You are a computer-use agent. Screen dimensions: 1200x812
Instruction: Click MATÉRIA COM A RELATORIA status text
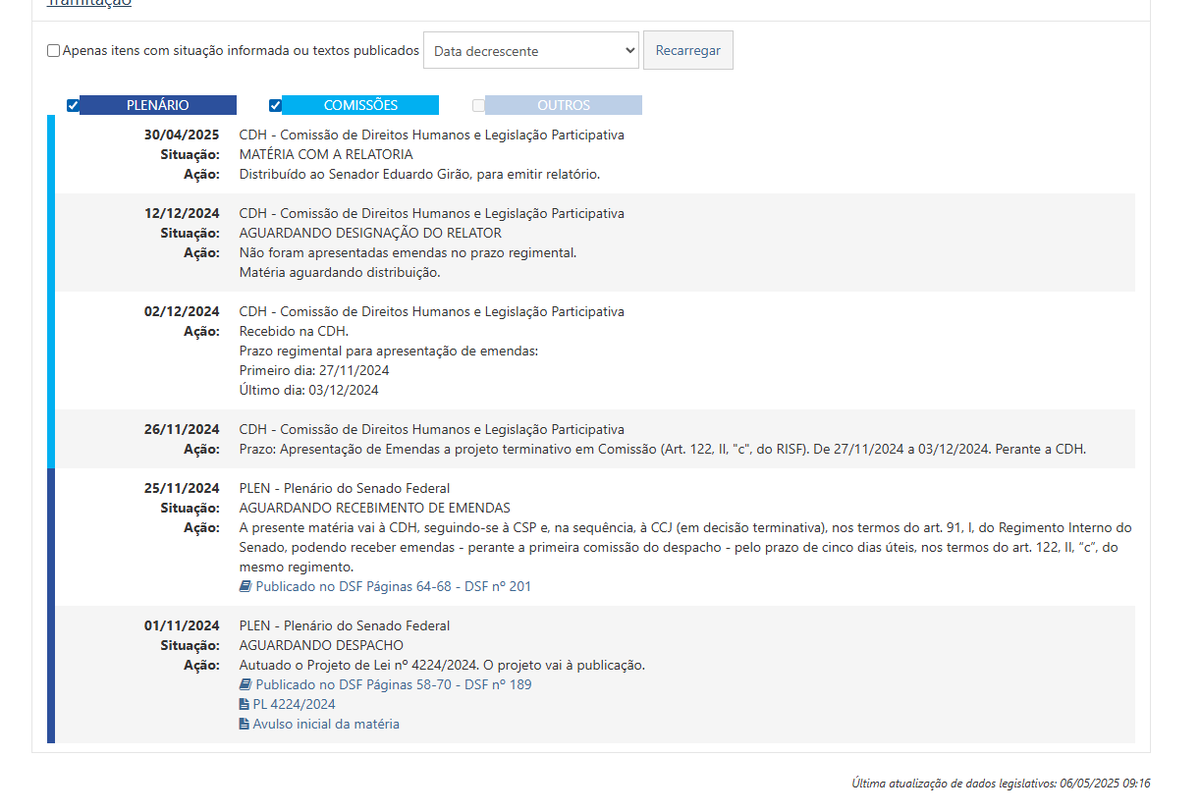coord(326,155)
